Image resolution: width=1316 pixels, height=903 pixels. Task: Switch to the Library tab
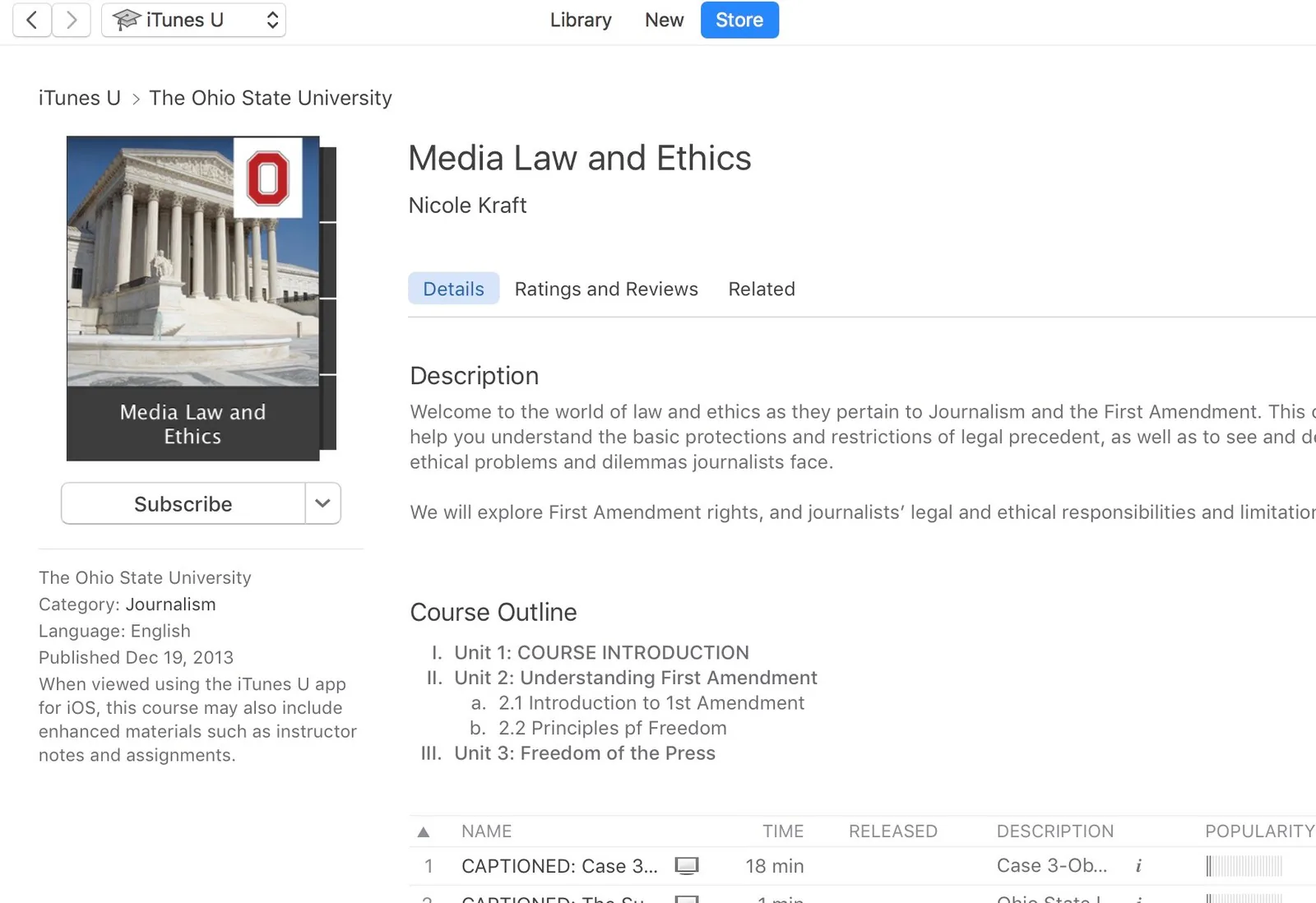(x=581, y=20)
